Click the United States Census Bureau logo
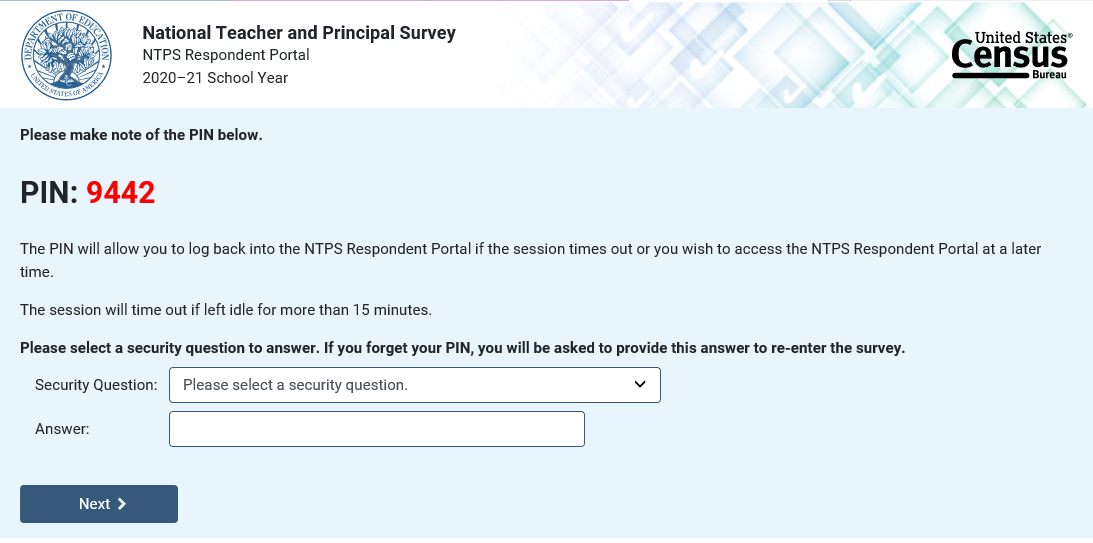This screenshot has height=543, width=1093. pos(1010,55)
